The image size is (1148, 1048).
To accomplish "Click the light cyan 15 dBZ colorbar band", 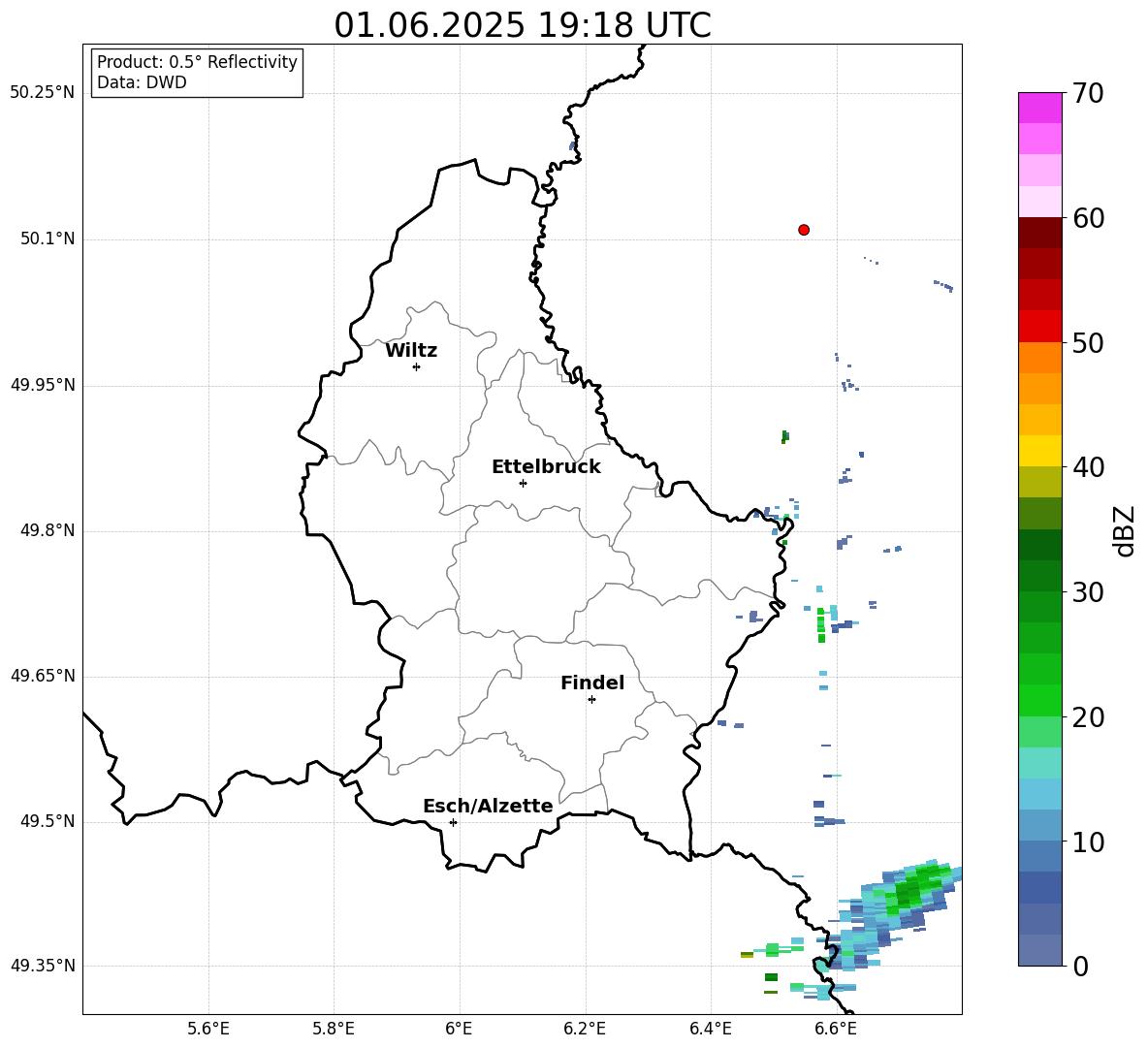I will [1039, 763].
